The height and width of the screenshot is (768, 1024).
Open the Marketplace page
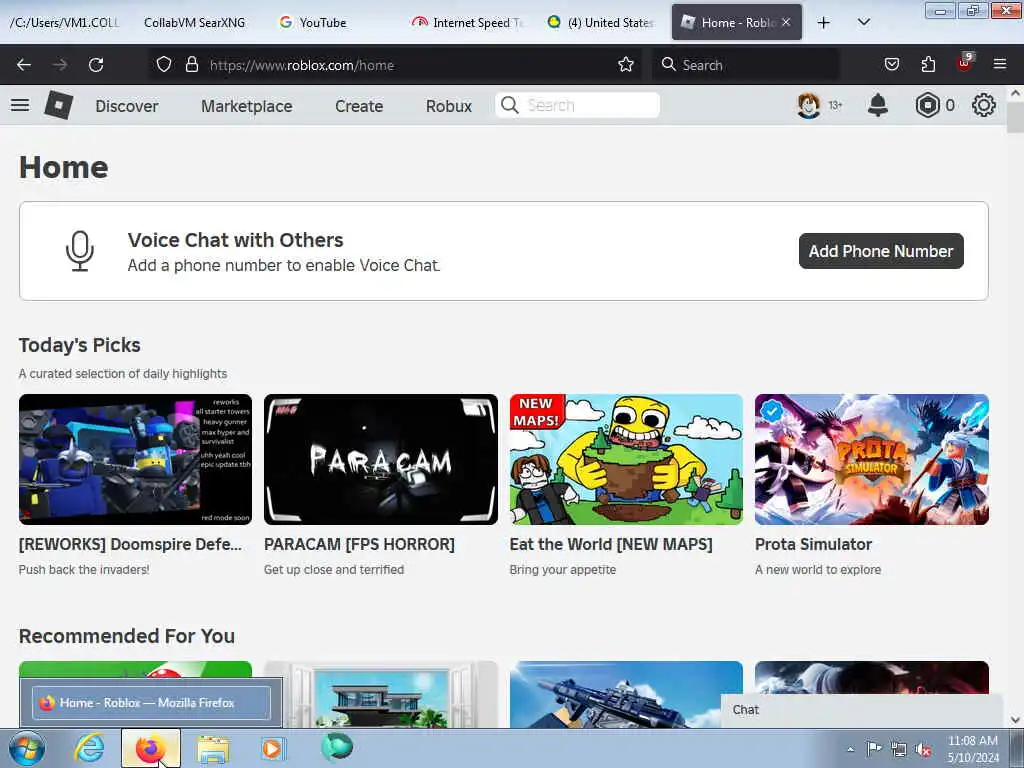click(x=246, y=106)
